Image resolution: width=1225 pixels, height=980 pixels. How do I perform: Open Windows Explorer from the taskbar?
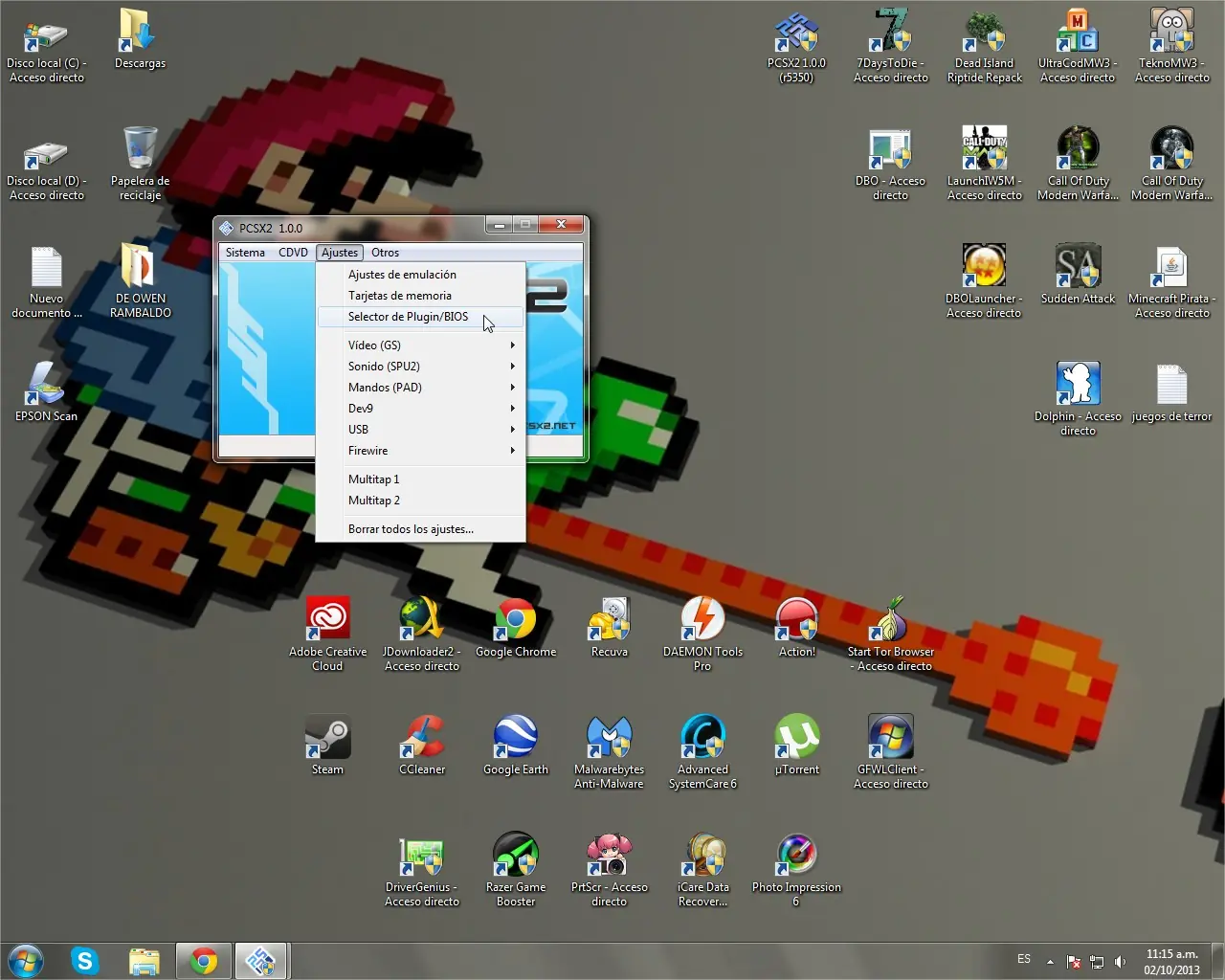[x=145, y=961]
